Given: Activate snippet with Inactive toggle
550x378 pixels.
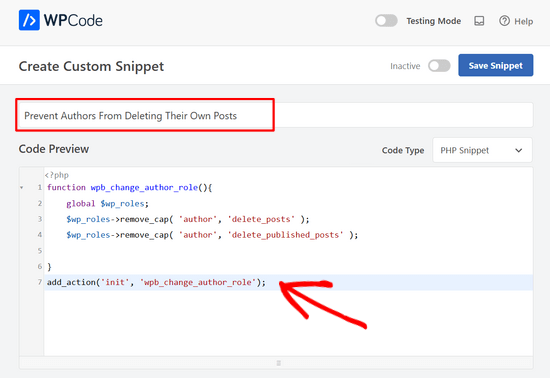Looking at the screenshot, I should (439, 66).
